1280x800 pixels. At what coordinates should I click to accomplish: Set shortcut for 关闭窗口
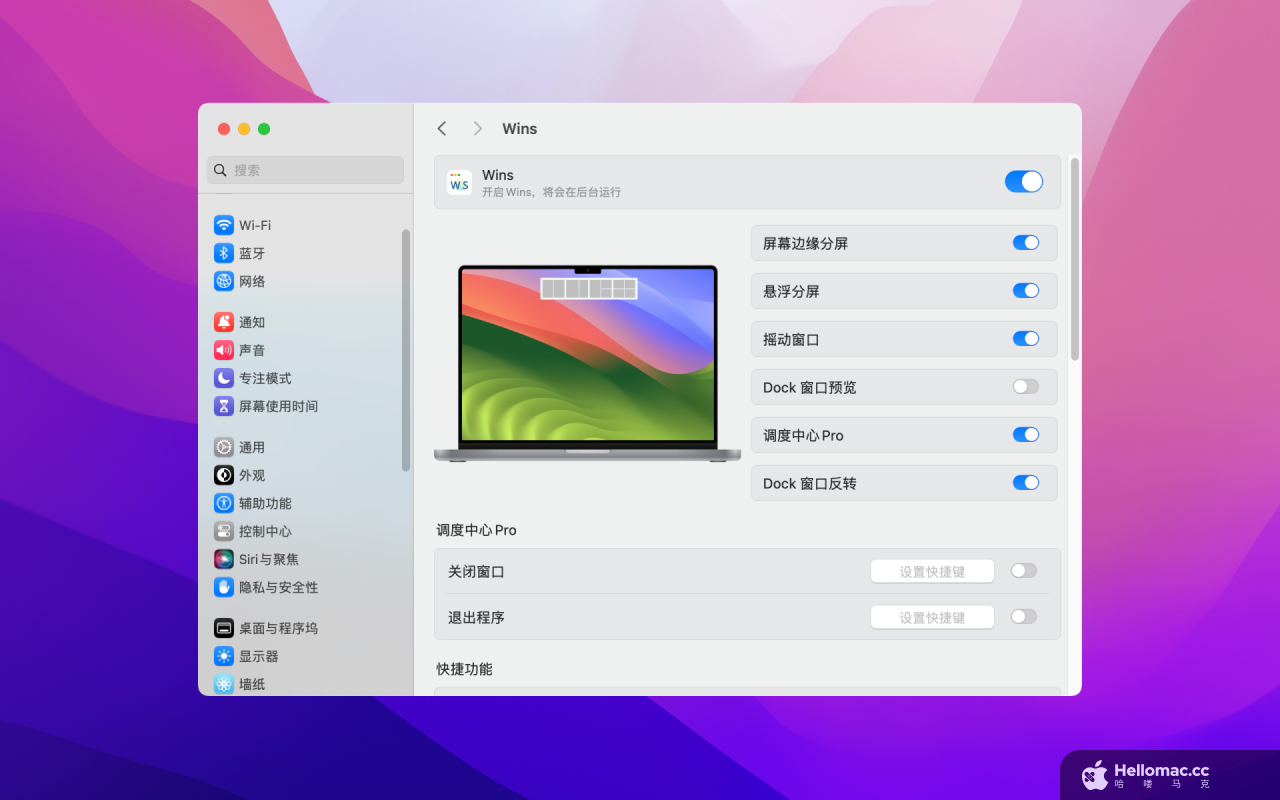pos(932,571)
